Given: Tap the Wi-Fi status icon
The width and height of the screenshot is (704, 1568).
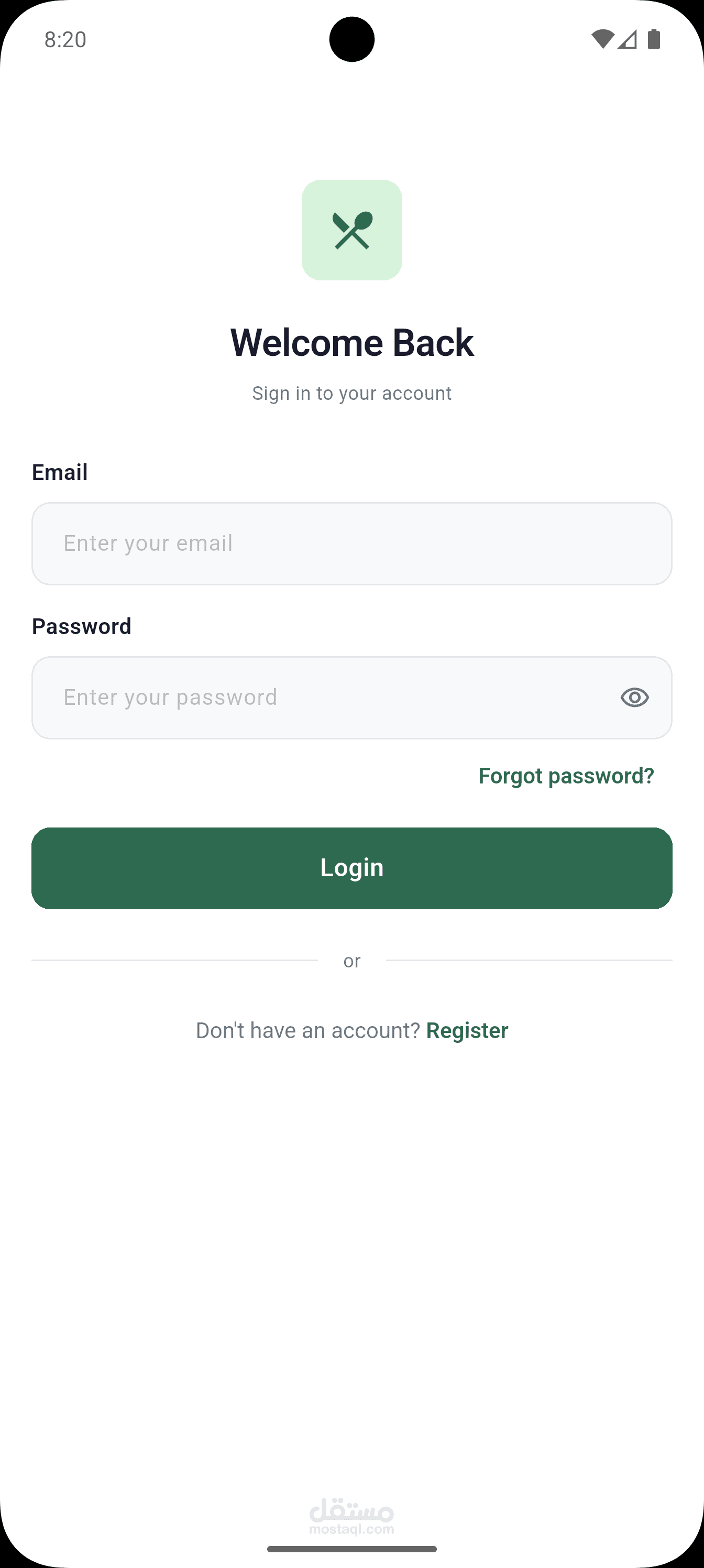Looking at the screenshot, I should 602,39.
